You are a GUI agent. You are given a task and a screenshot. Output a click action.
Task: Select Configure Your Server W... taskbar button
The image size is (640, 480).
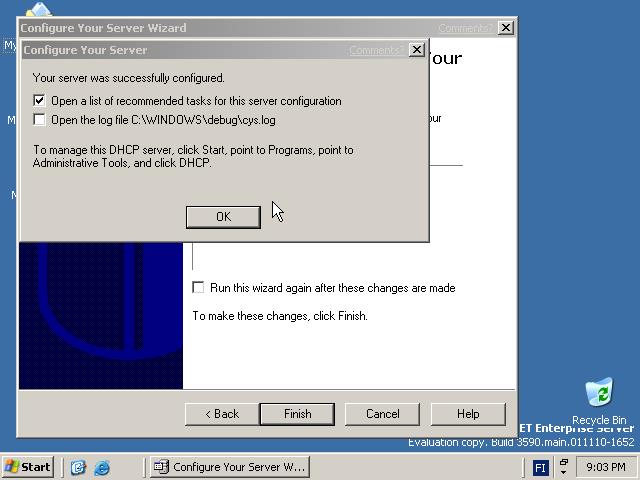click(230, 467)
